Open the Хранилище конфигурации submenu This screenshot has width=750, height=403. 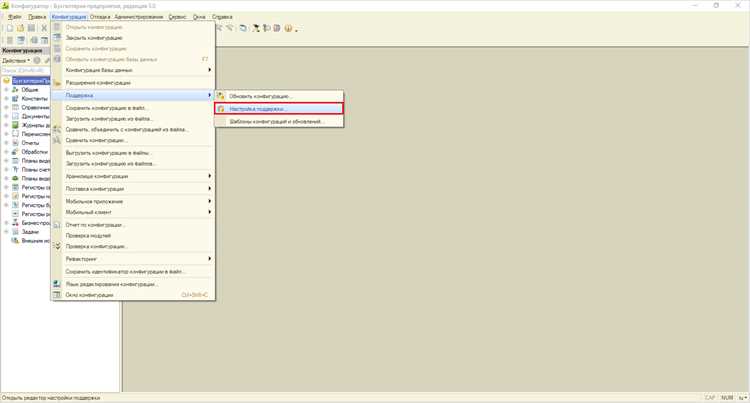pos(133,176)
